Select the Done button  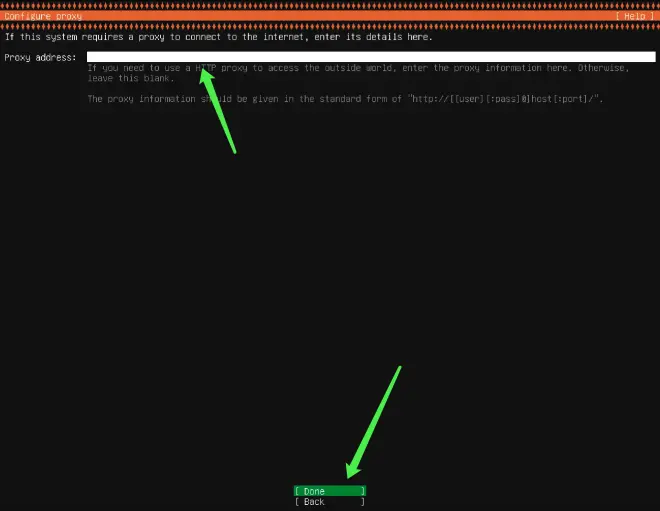coord(330,491)
